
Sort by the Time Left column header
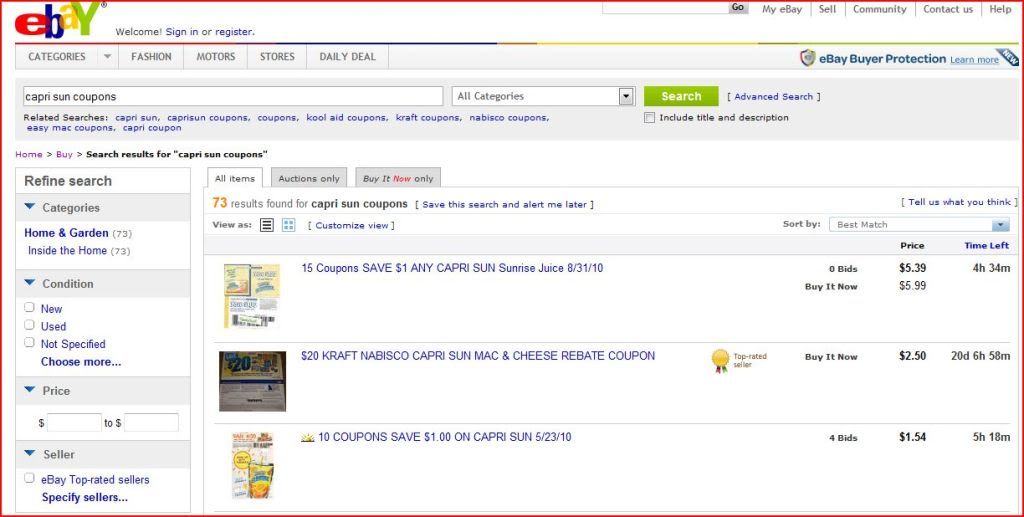point(987,245)
